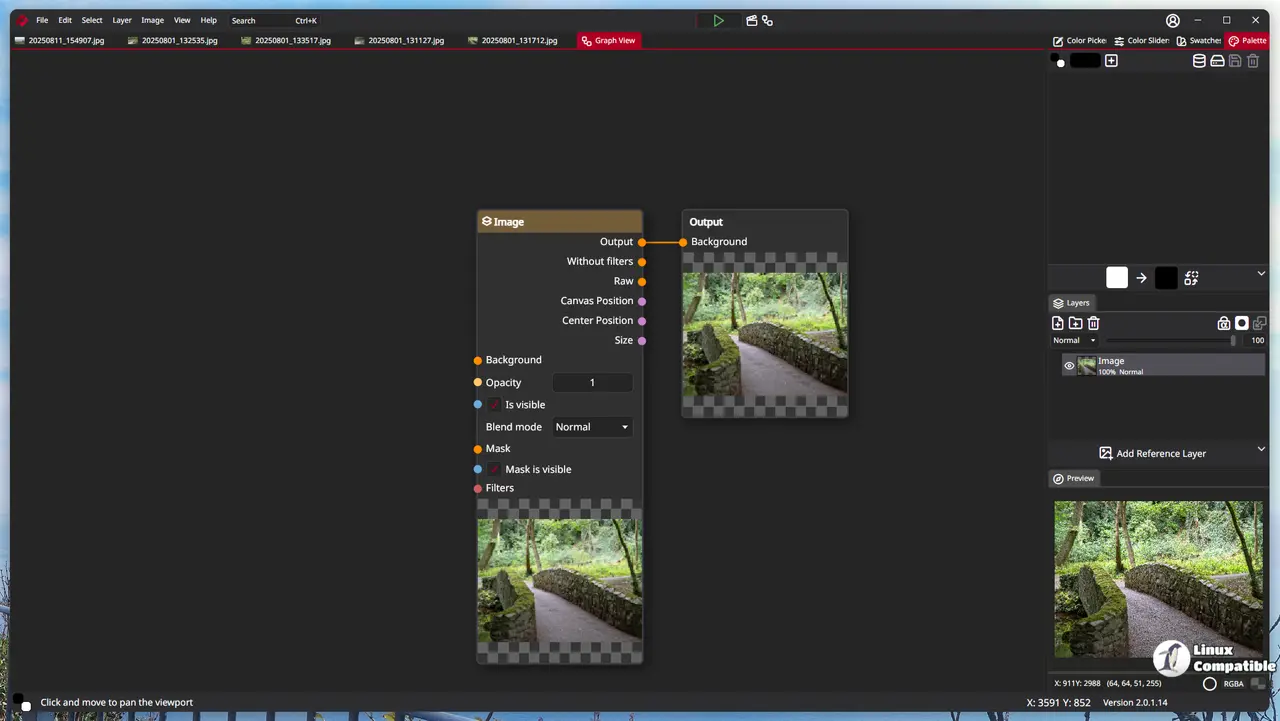Toggle lock transparency for the layer
Image resolution: width=1280 pixels, height=721 pixels.
pos(1223,323)
